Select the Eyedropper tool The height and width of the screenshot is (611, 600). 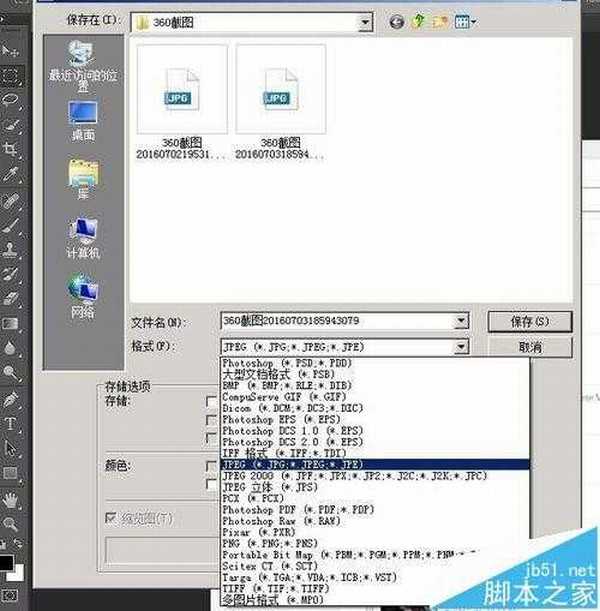tap(9, 174)
